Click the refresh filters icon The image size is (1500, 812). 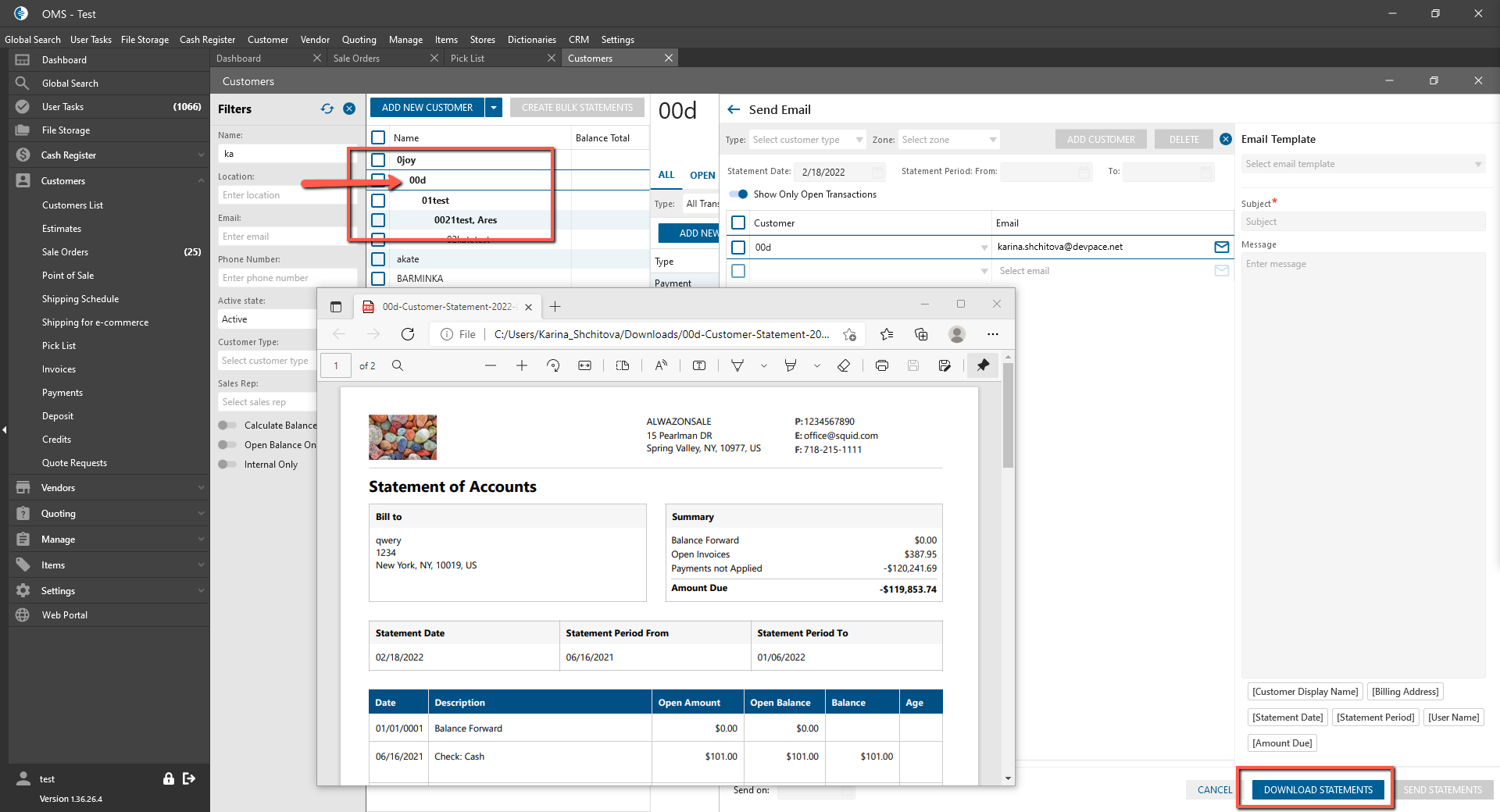tap(327, 109)
